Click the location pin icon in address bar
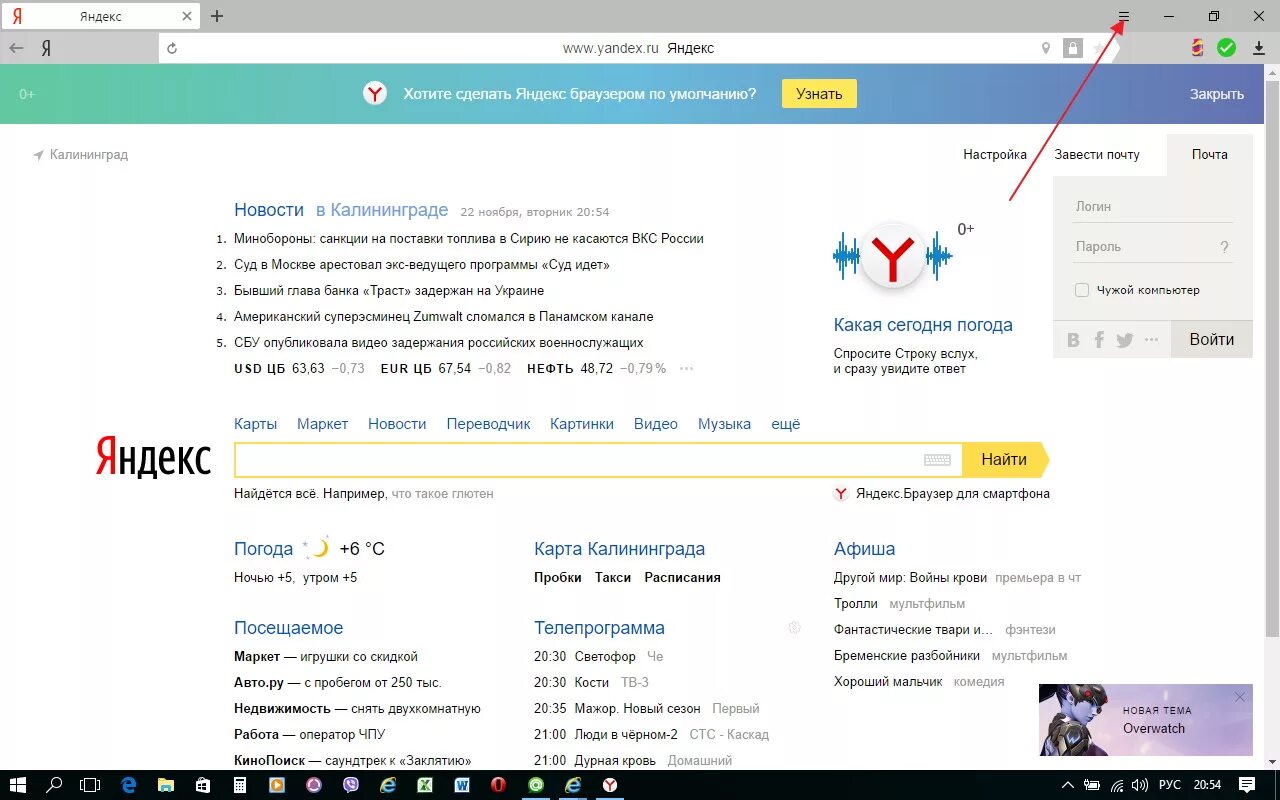The height and width of the screenshot is (800, 1280). (1046, 48)
